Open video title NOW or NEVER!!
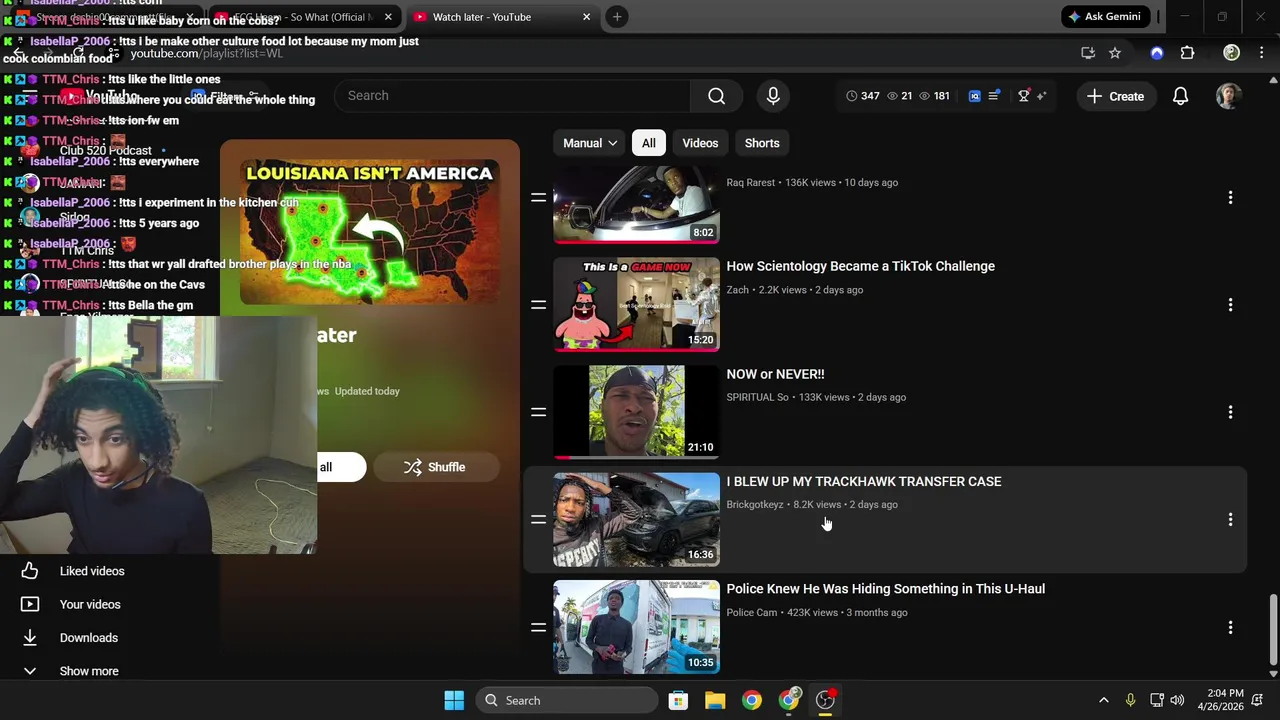 coord(775,374)
